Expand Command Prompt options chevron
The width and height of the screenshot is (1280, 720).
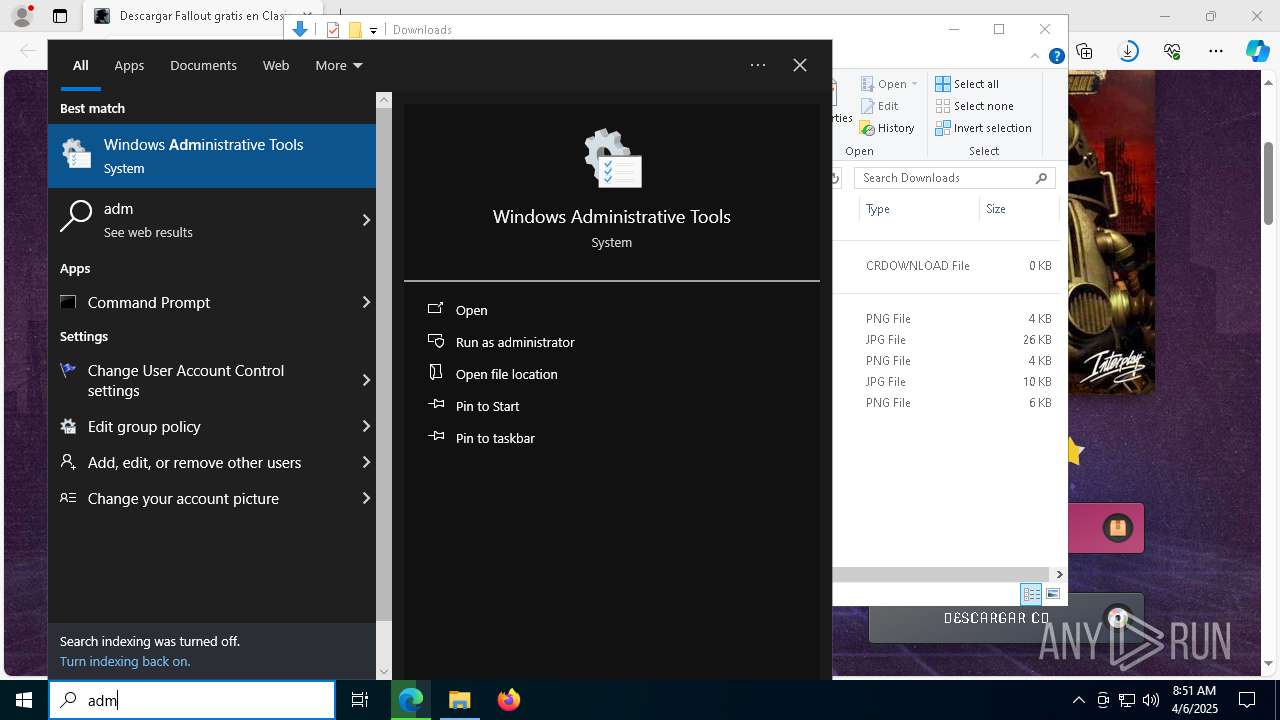coord(366,302)
